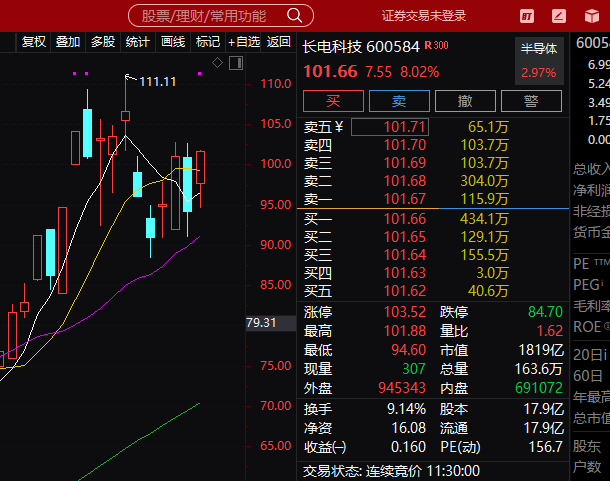Click the 8.02% change percentage

(420, 72)
